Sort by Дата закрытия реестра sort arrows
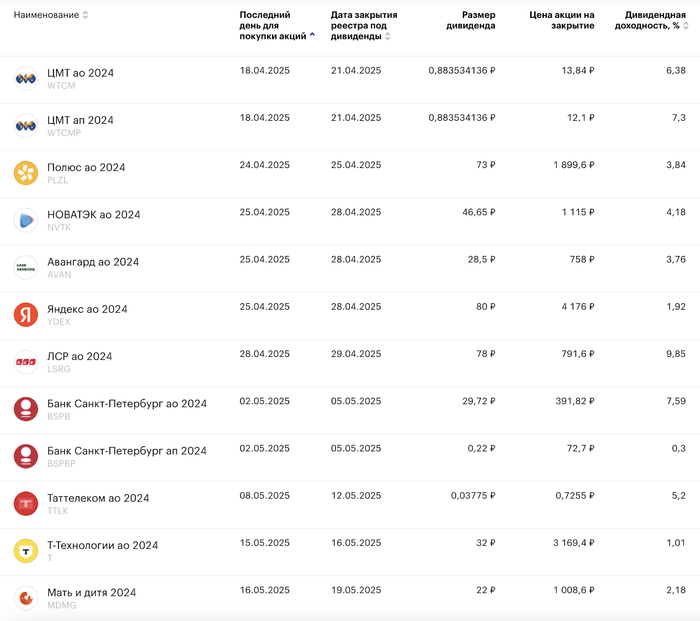 tap(388, 36)
